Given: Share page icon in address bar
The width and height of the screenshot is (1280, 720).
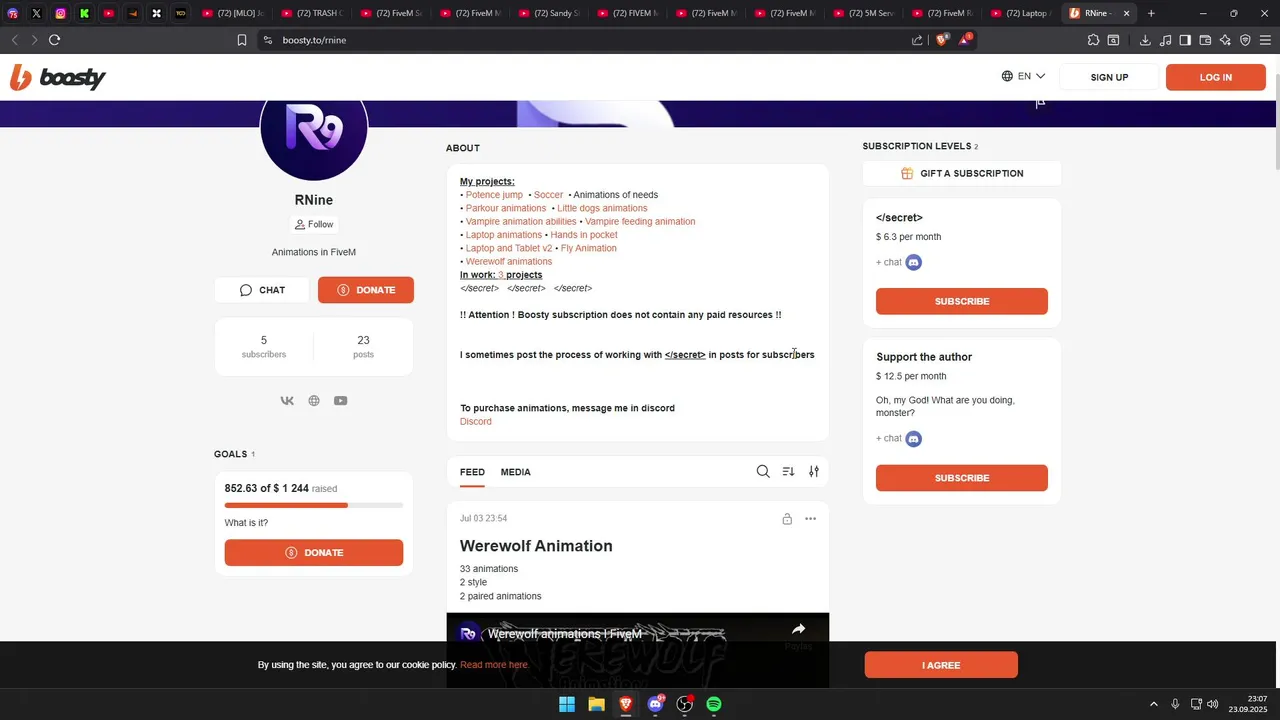Looking at the screenshot, I should click(x=917, y=40).
